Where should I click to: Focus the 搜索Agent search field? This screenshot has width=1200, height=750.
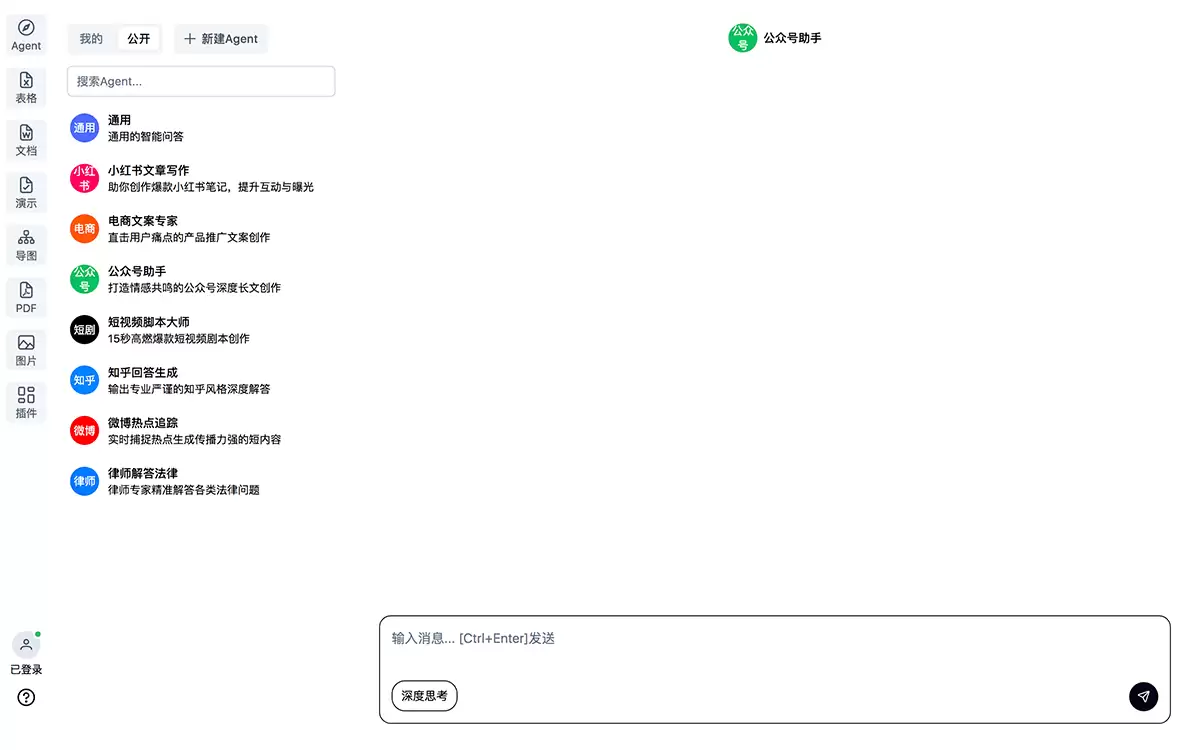click(201, 81)
